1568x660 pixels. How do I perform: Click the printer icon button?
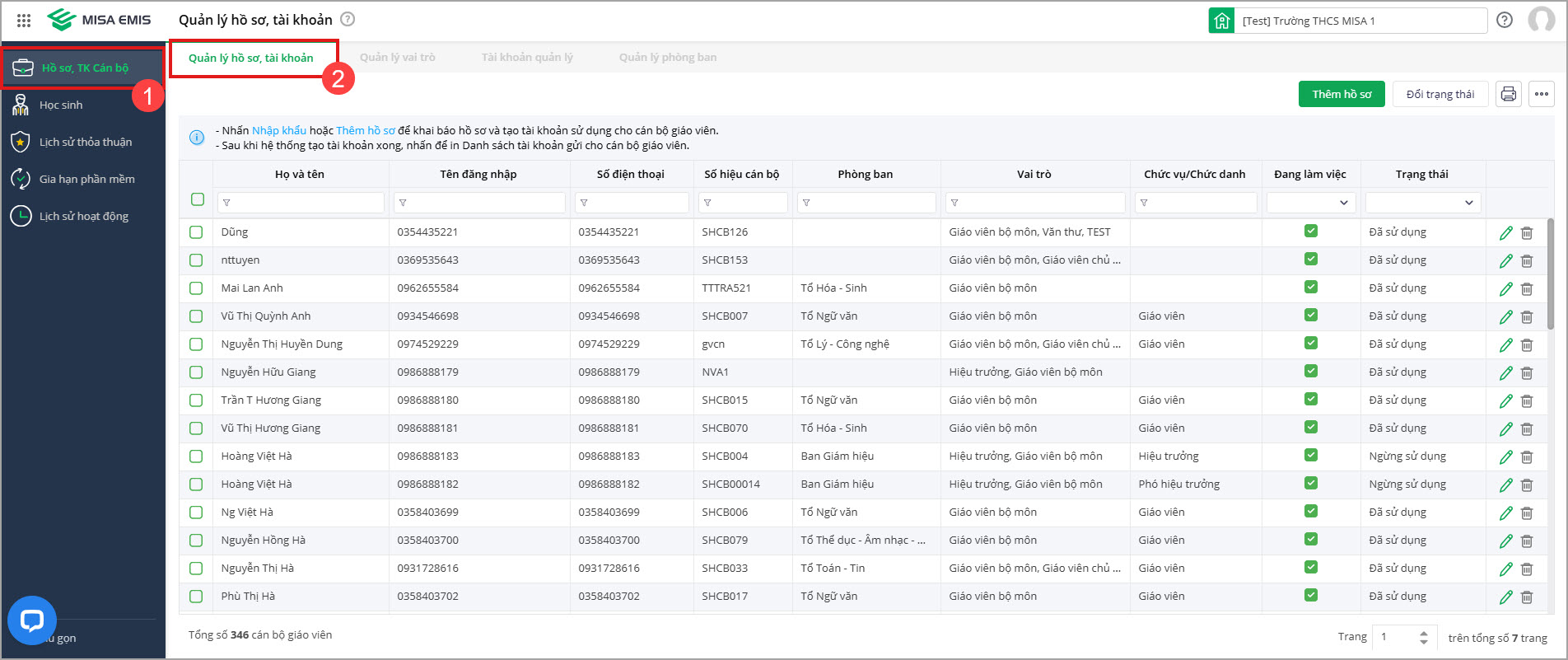coord(1508,94)
